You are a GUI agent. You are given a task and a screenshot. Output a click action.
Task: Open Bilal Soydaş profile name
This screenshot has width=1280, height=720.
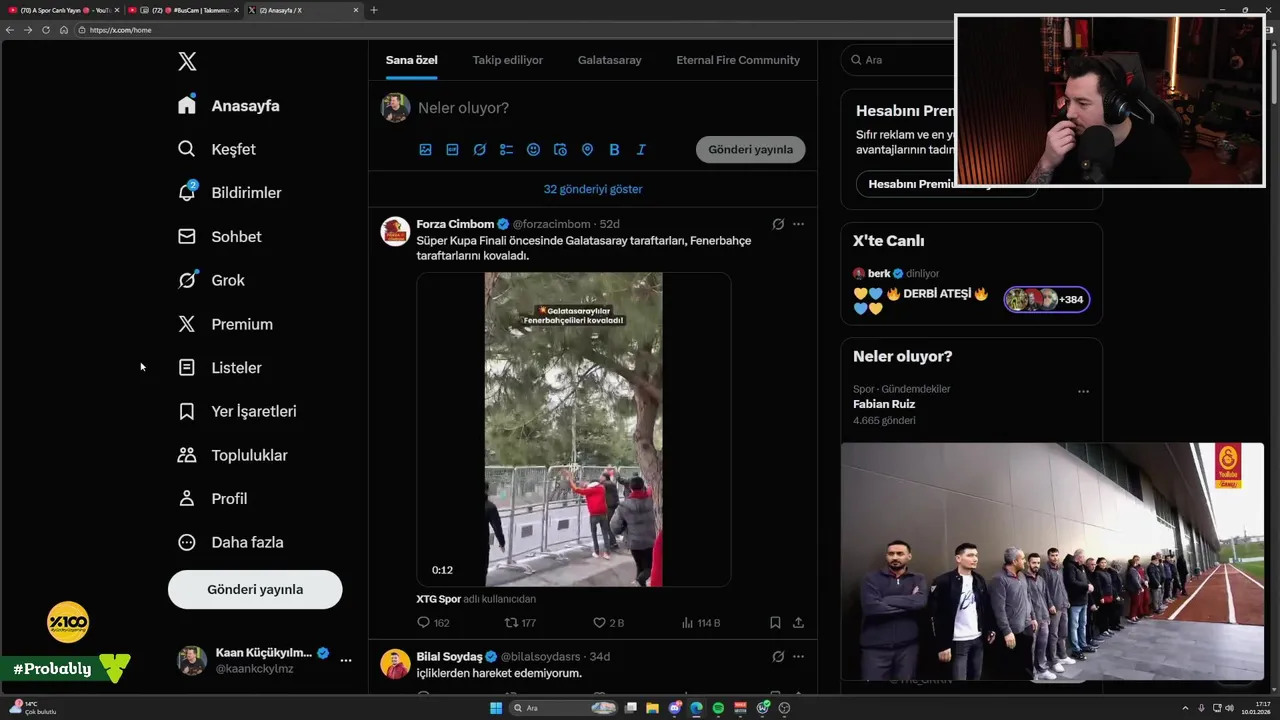coord(449,656)
